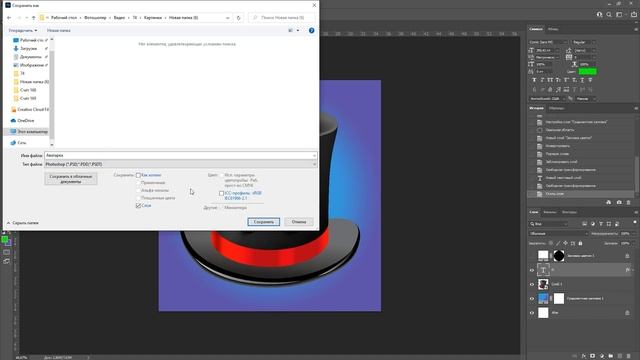Switch to the Контуры tab

[569, 212]
